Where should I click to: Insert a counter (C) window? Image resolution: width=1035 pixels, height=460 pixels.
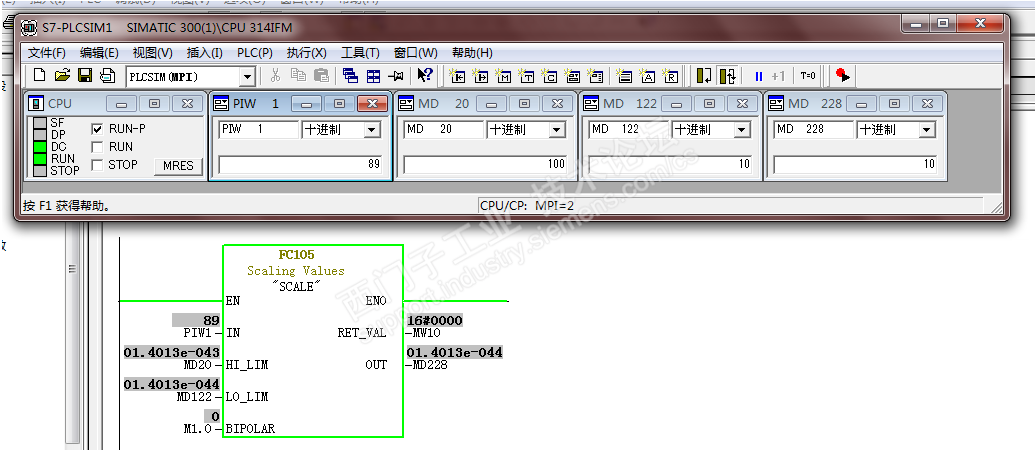pos(549,76)
